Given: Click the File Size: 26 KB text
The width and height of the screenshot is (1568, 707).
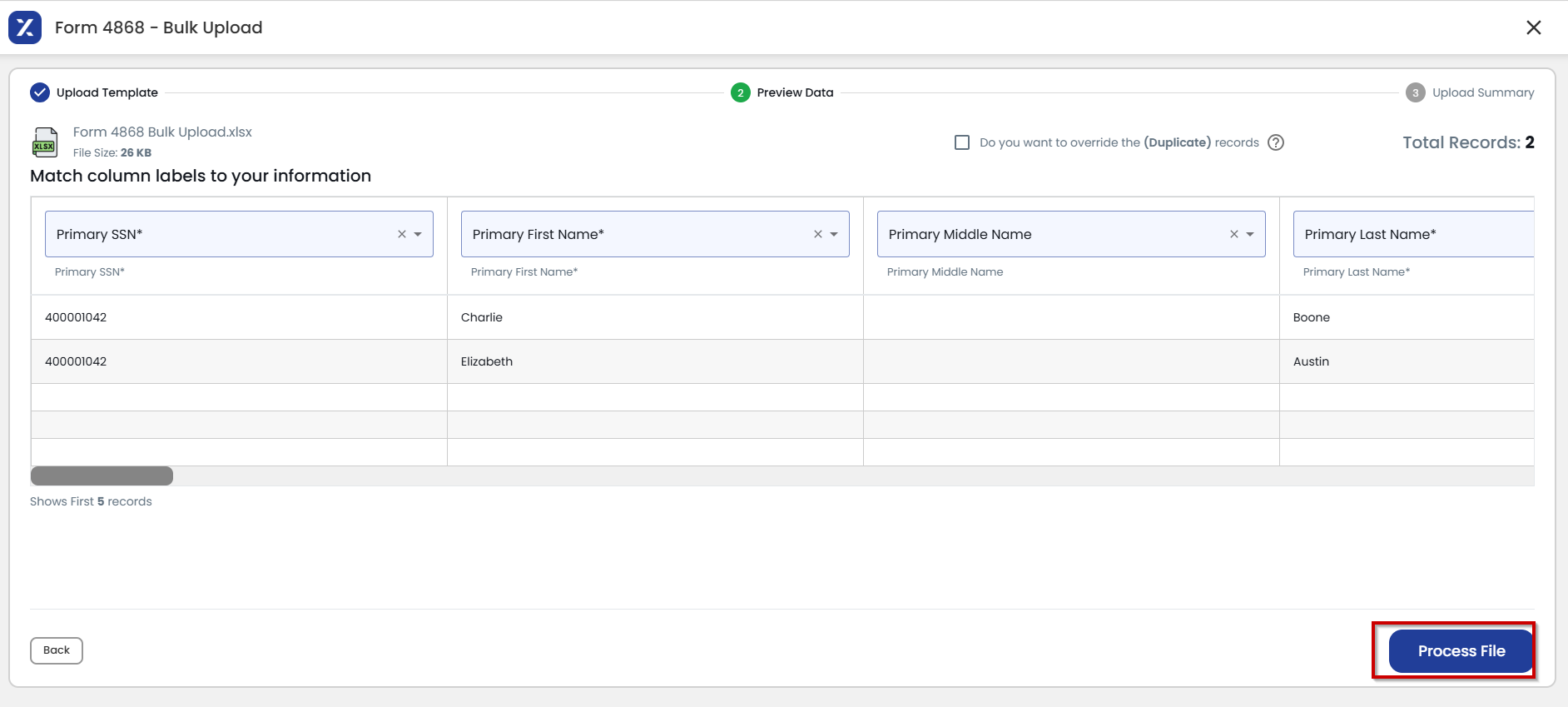Looking at the screenshot, I should pyautogui.click(x=112, y=152).
